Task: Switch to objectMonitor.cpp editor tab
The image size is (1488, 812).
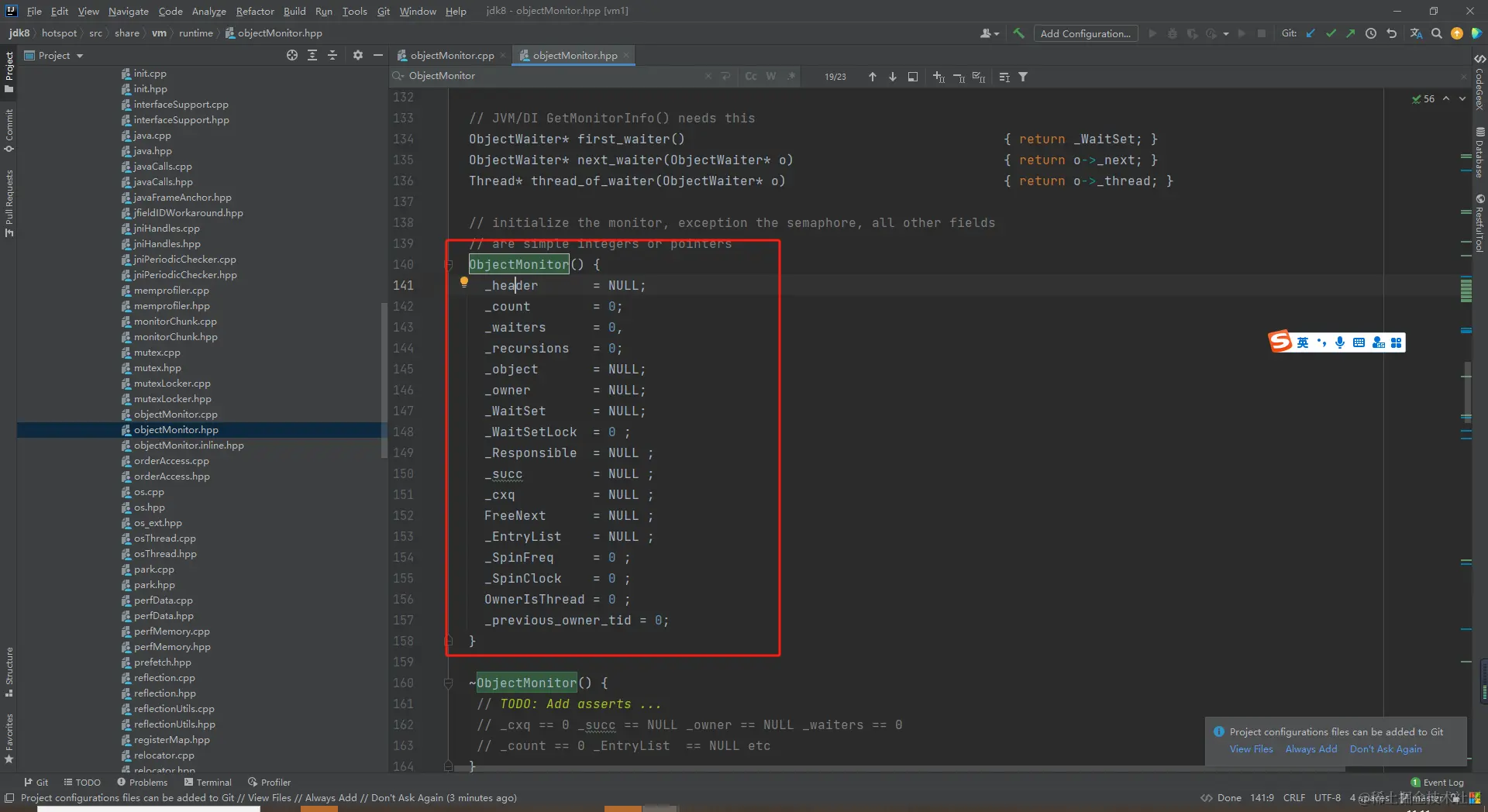Action: (451, 55)
